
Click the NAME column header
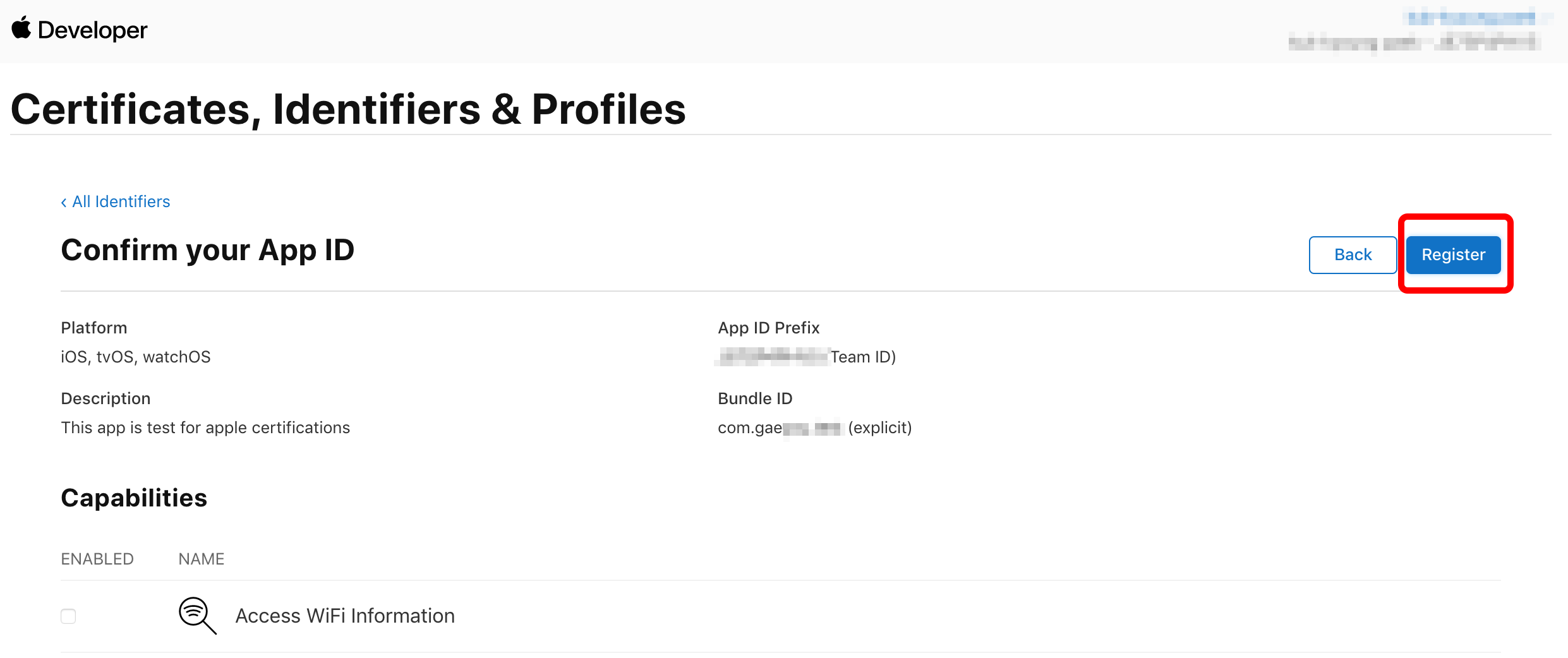[202, 559]
